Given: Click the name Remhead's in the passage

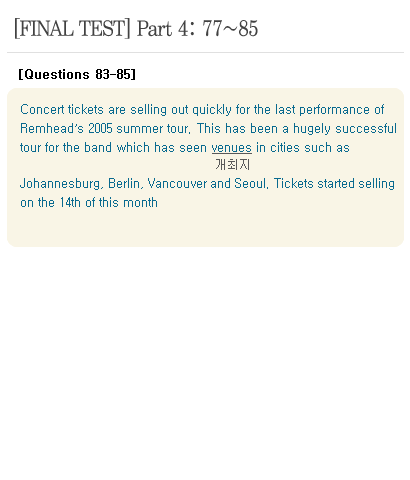Looking at the screenshot, I should pyautogui.click(x=52, y=129).
